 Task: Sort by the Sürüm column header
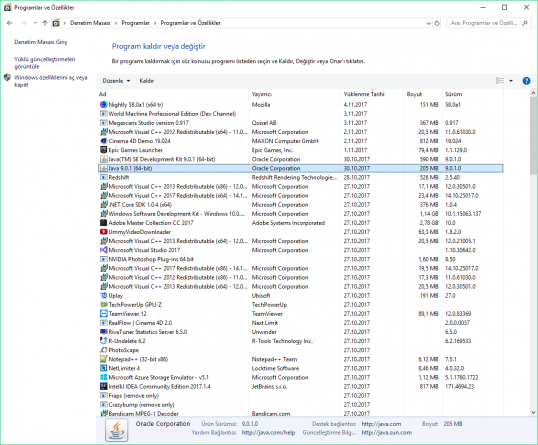tap(473, 94)
